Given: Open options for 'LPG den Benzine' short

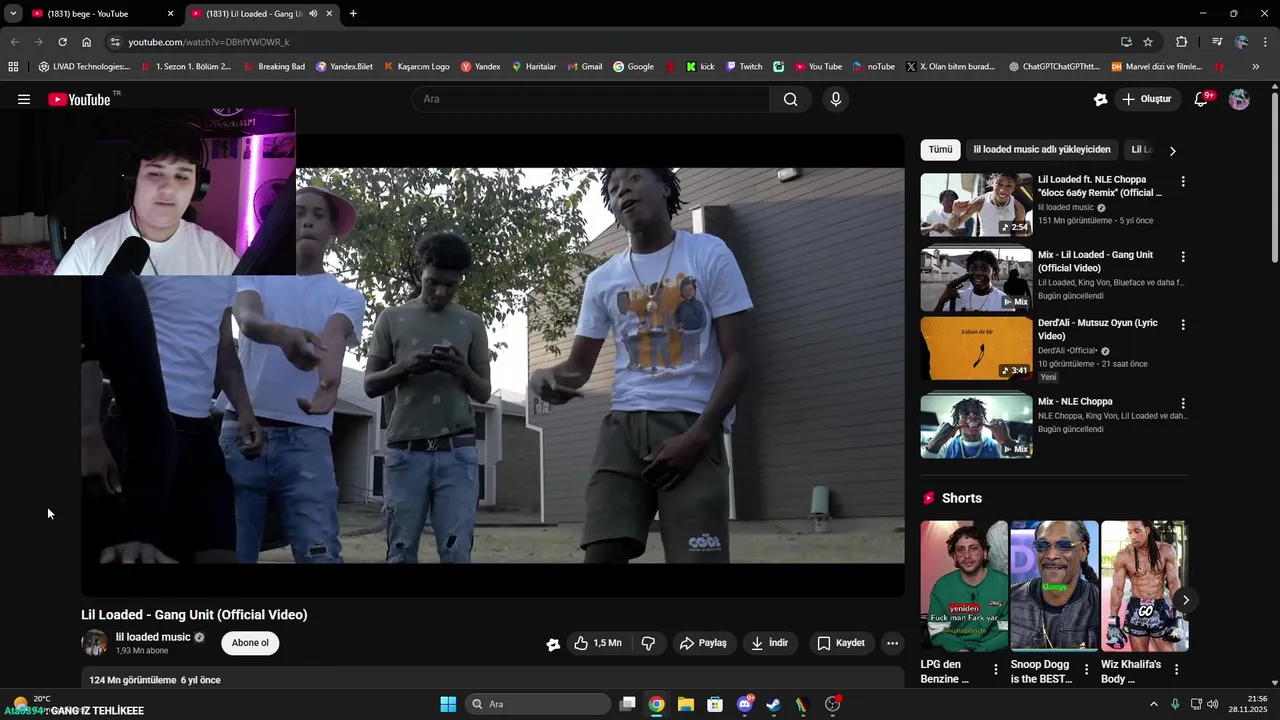Looking at the screenshot, I should point(995,670).
